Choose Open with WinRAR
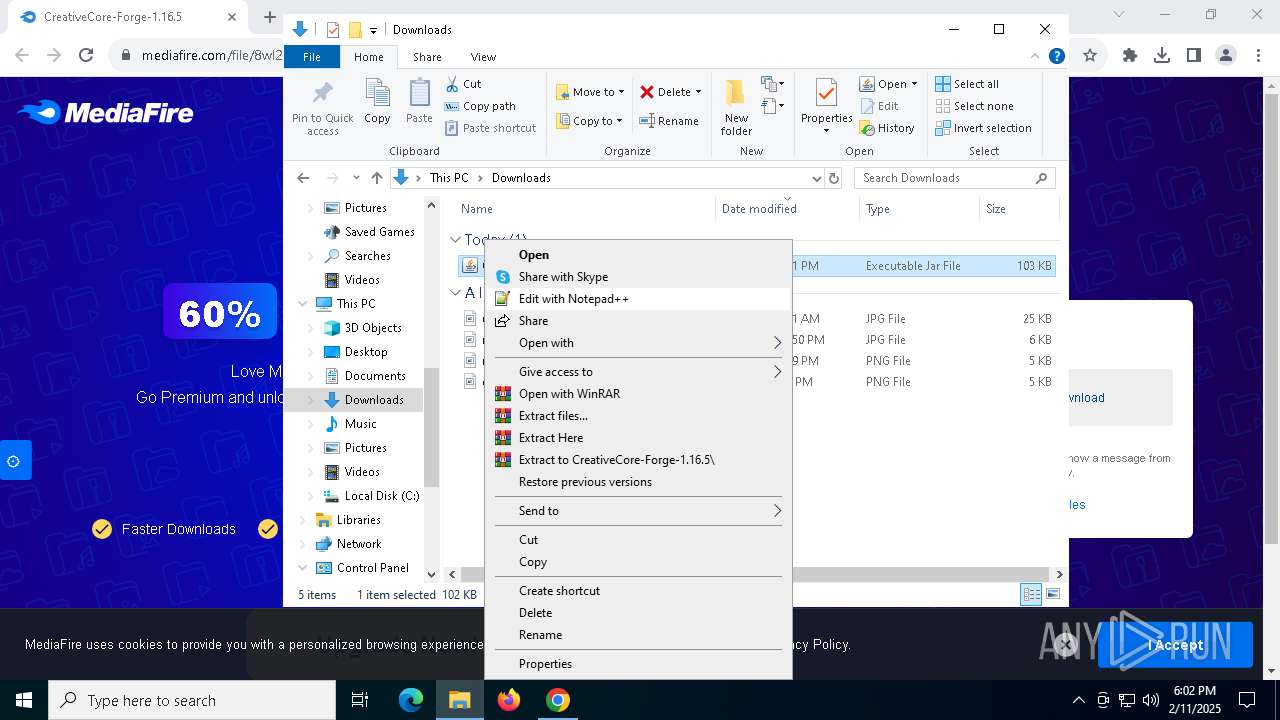Viewport: 1280px width, 720px height. pos(638,394)
